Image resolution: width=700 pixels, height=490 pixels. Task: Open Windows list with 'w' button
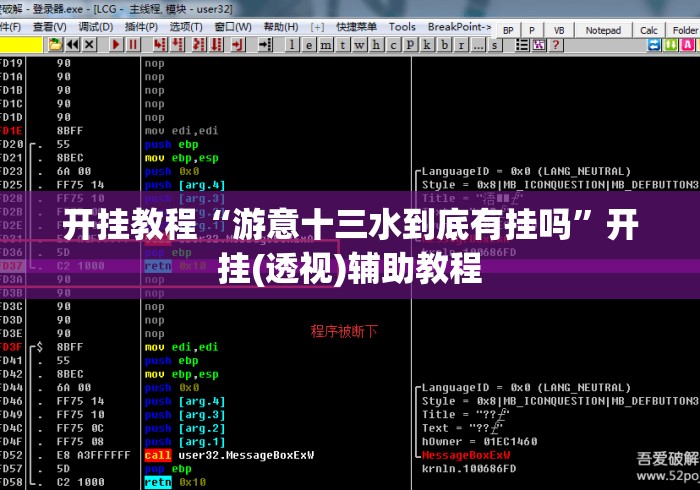point(359,45)
